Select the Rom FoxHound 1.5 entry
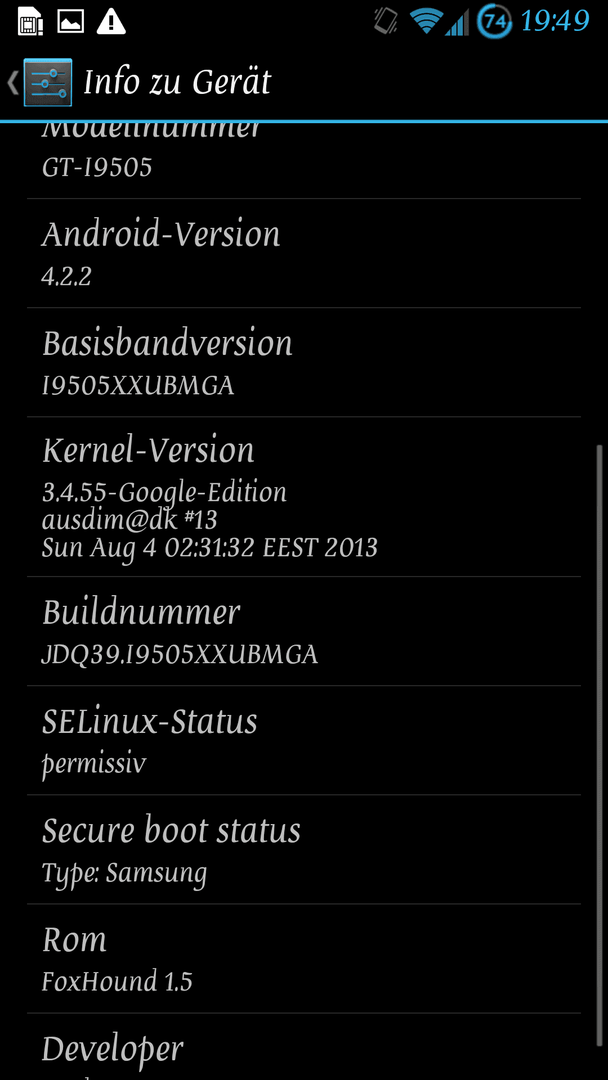Image resolution: width=608 pixels, height=1080 pixels. [x=304, y=958]
